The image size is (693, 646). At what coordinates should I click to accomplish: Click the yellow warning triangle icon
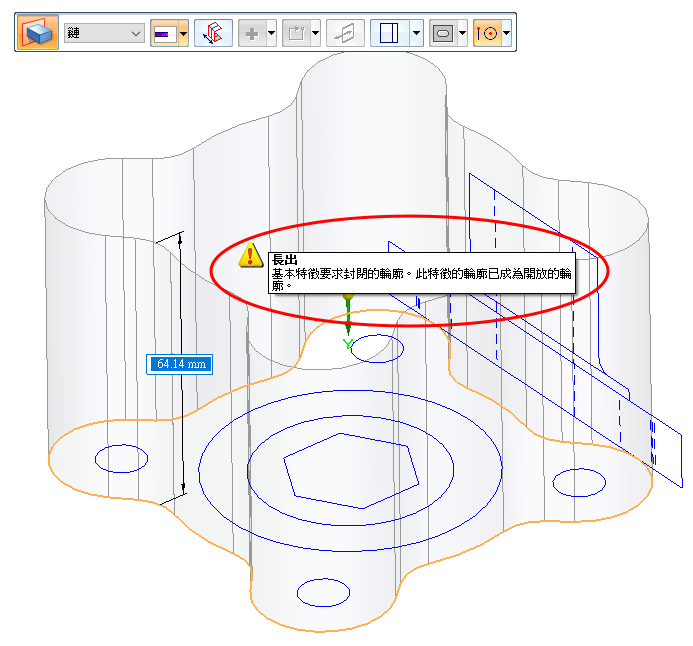point(251,255)
